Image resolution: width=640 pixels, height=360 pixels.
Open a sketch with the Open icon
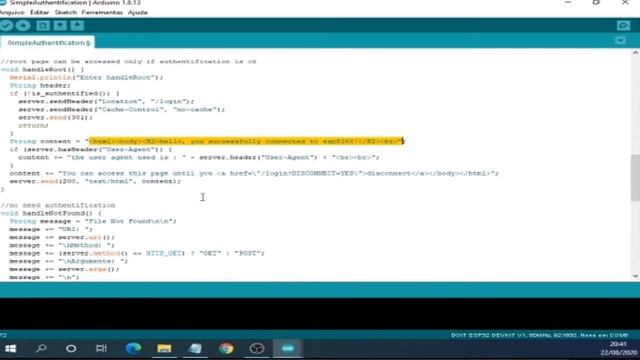[x=60, y=26]
